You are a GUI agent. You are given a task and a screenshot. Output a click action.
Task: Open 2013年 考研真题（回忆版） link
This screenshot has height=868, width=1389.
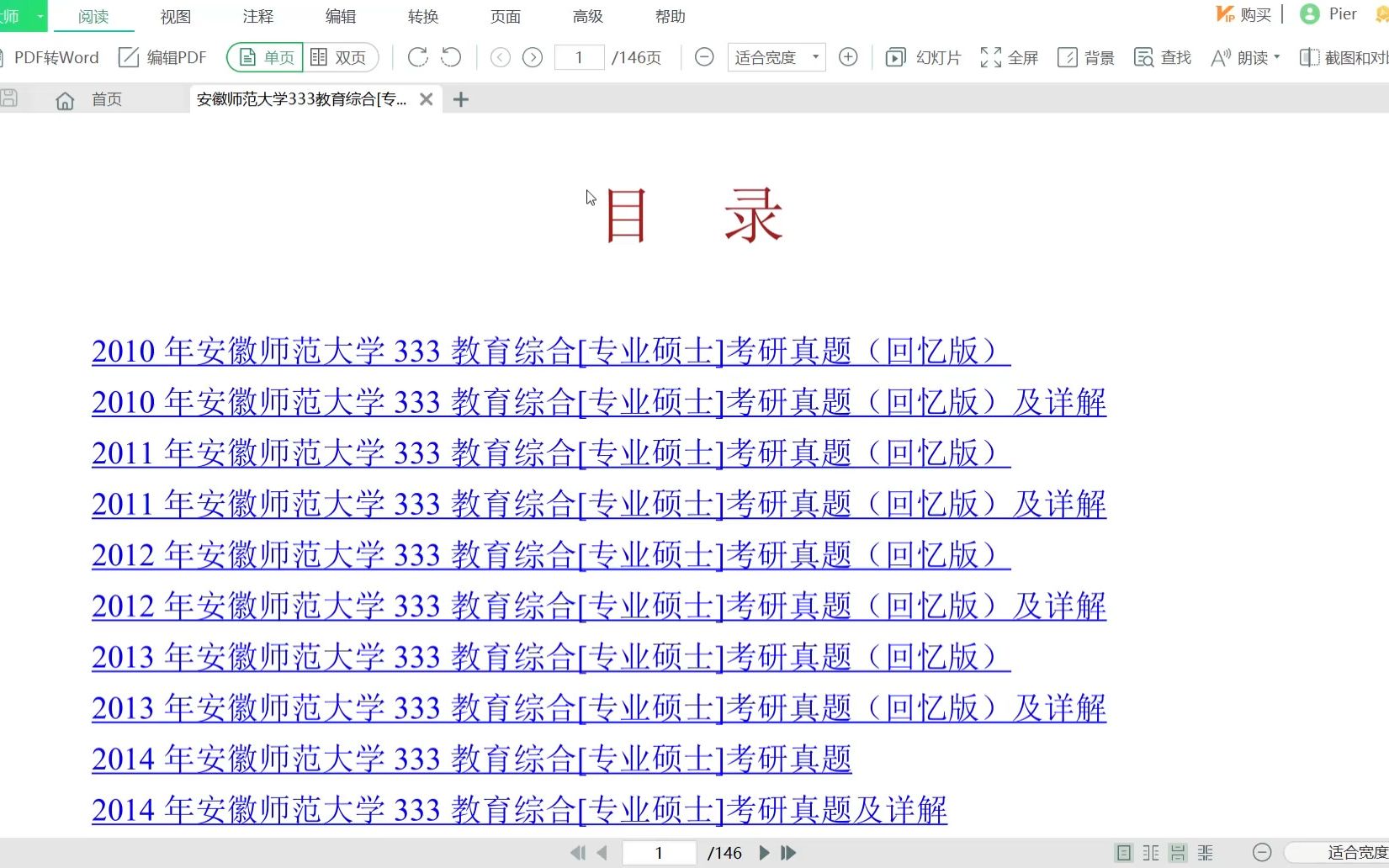point(551,657)
